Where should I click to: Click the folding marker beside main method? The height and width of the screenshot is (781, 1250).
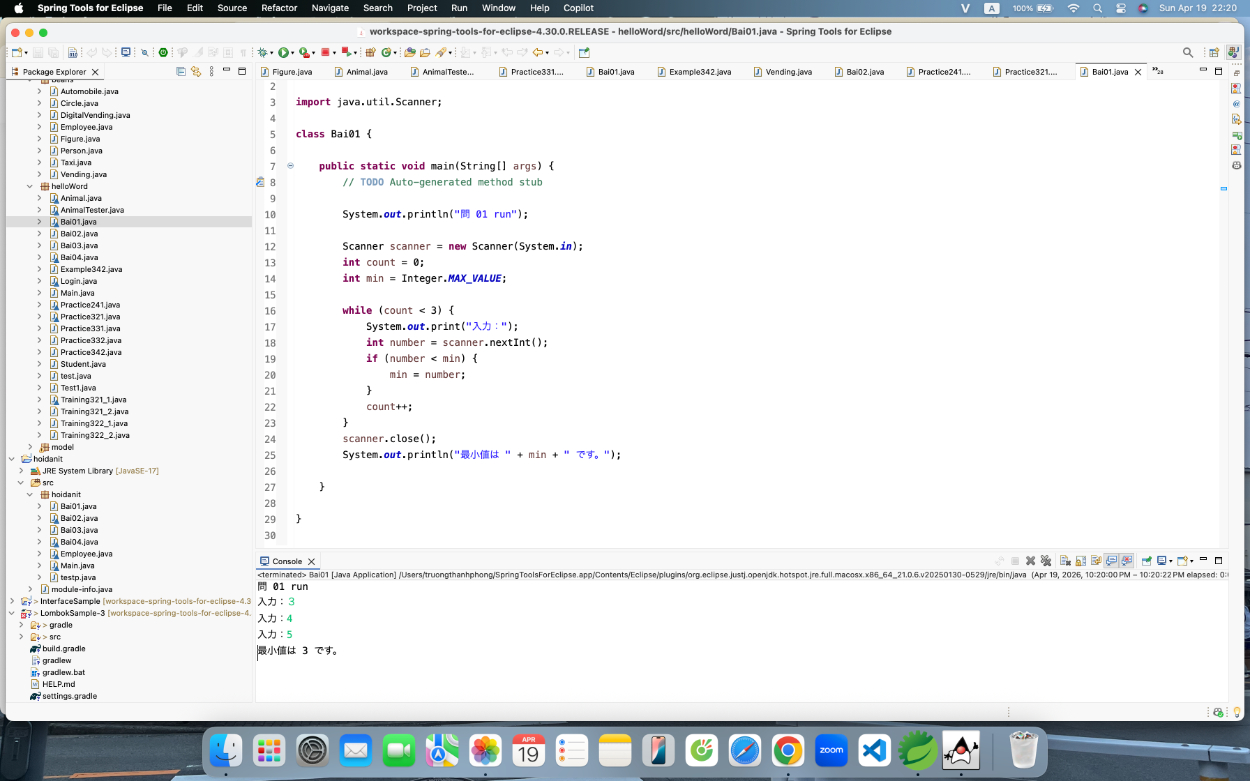[x=290, y=166]
